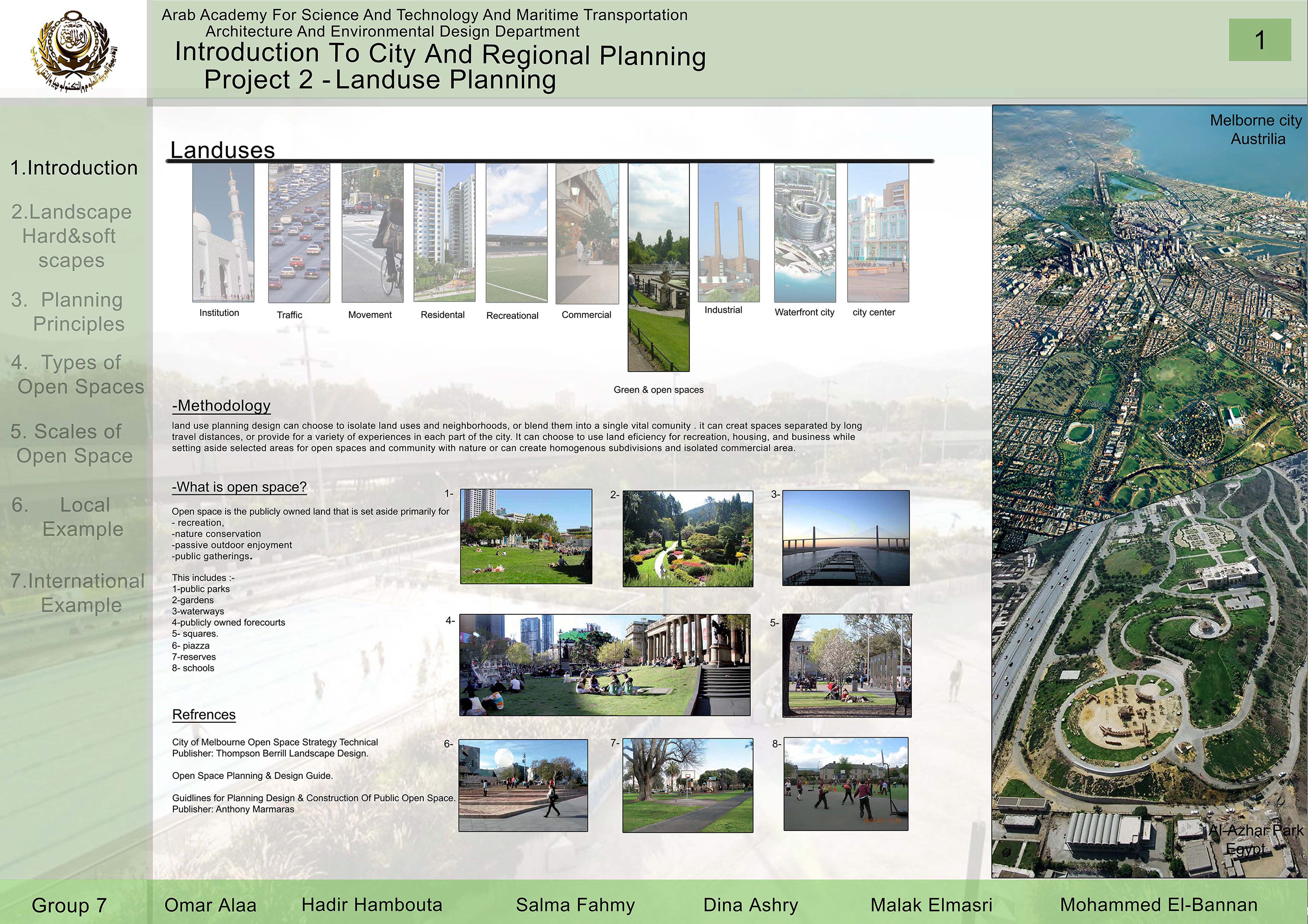
Task: Open photo 3 waterway bridge
Action: [846, 537]
